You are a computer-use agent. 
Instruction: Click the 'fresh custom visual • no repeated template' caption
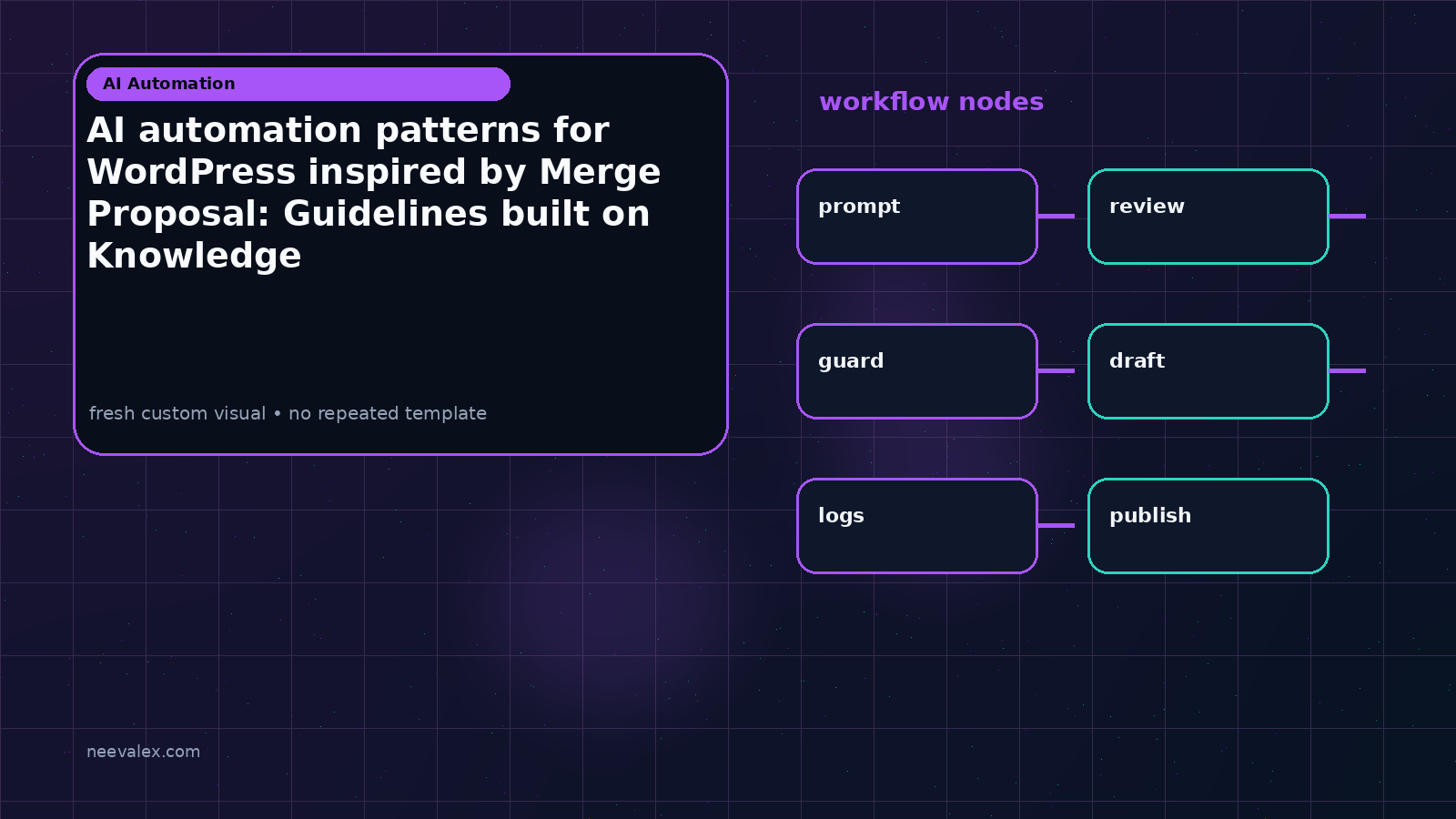288,413
